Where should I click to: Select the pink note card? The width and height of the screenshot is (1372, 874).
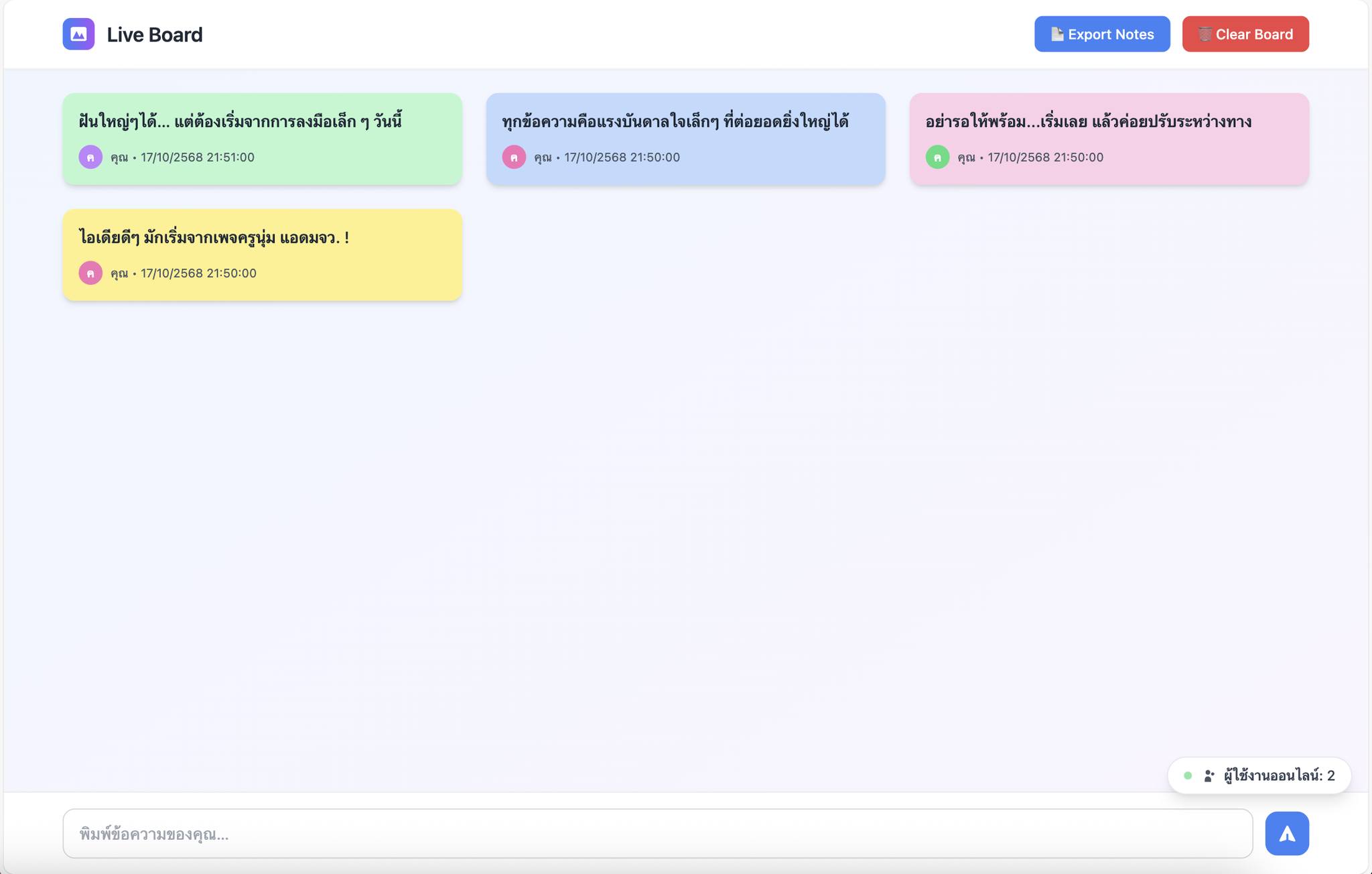point(1109,139)
